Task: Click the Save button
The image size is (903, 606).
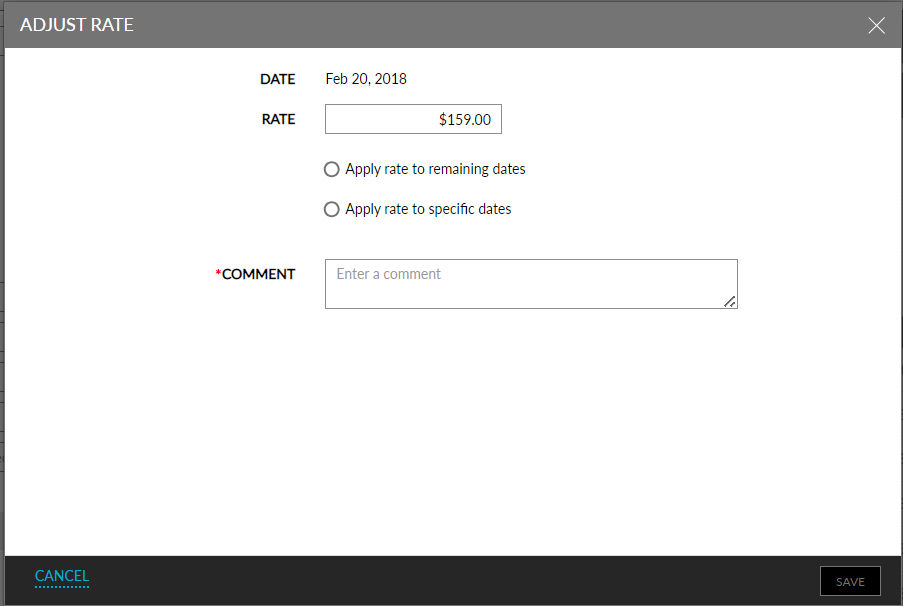Action: (850, 581)
